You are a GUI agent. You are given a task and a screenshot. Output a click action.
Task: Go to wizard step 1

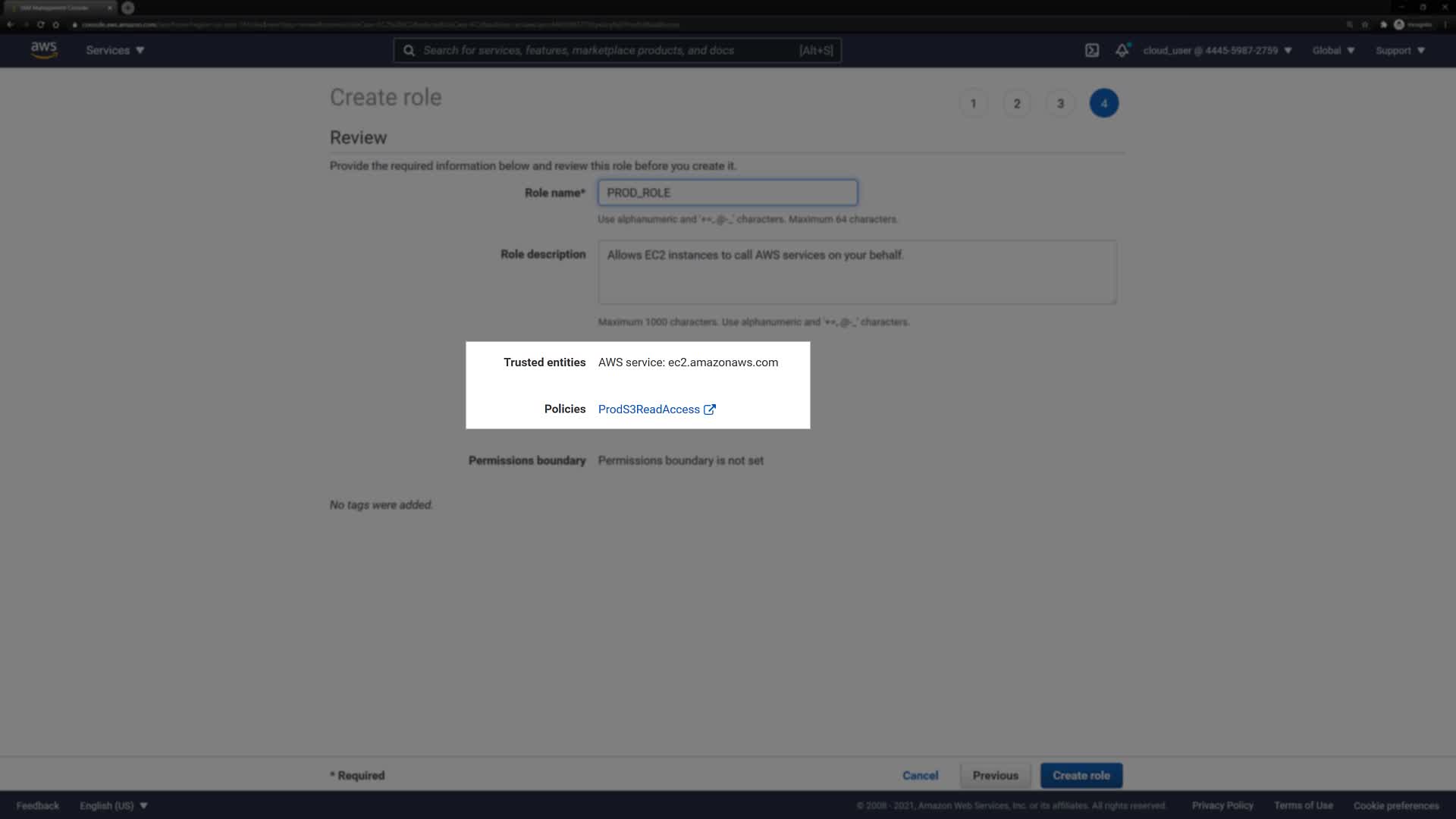(973, 103)
